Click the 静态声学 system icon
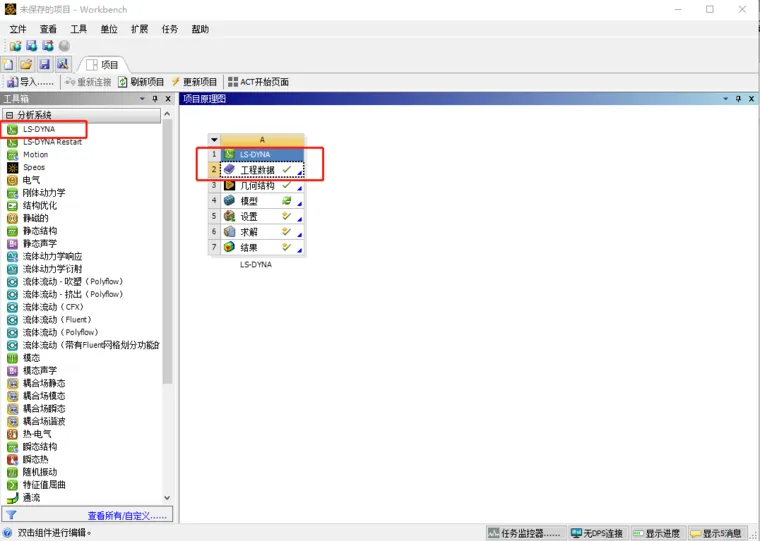 (13, 244)
